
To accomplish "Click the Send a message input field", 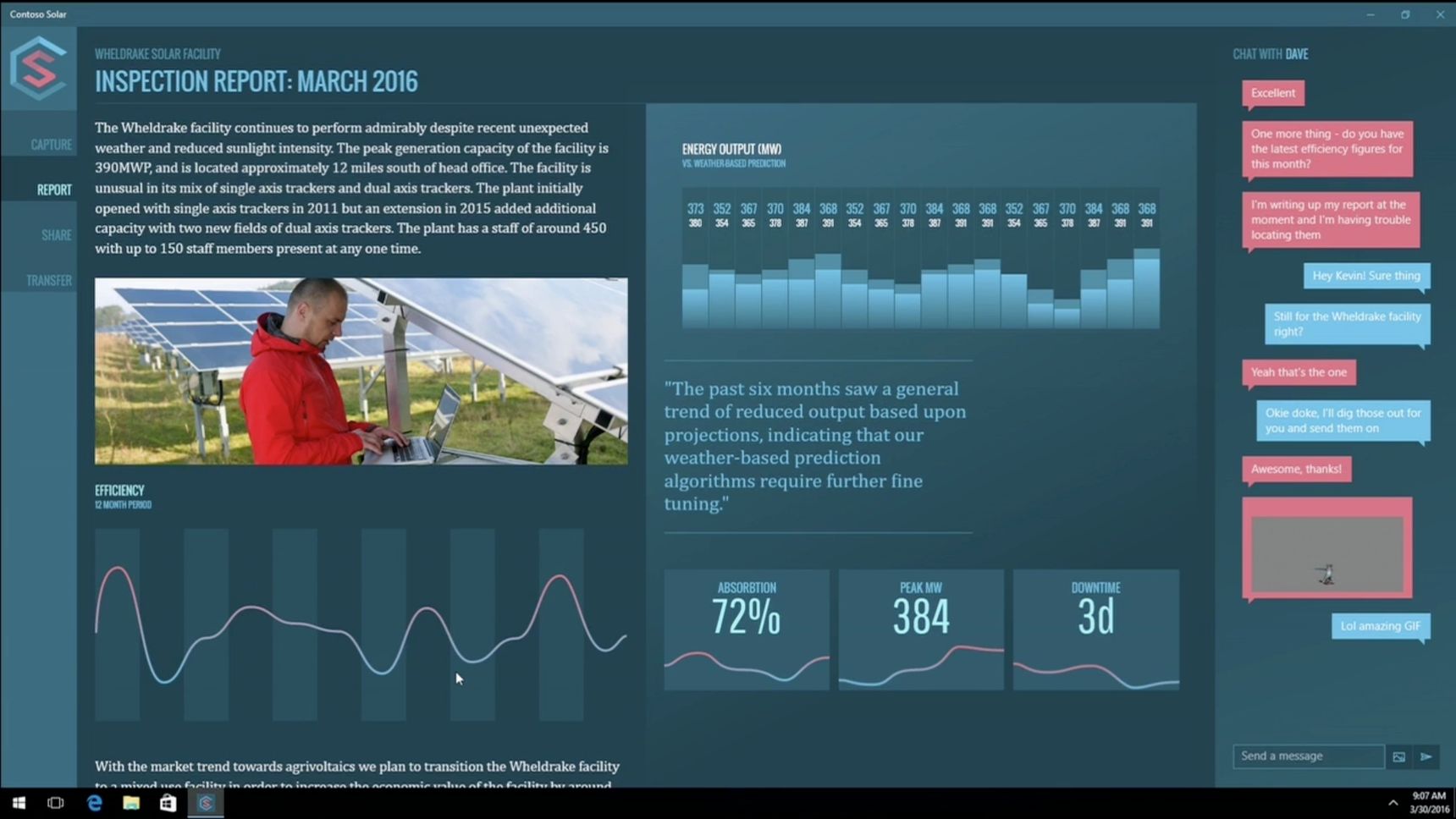I will click(x=1308, y=756).
